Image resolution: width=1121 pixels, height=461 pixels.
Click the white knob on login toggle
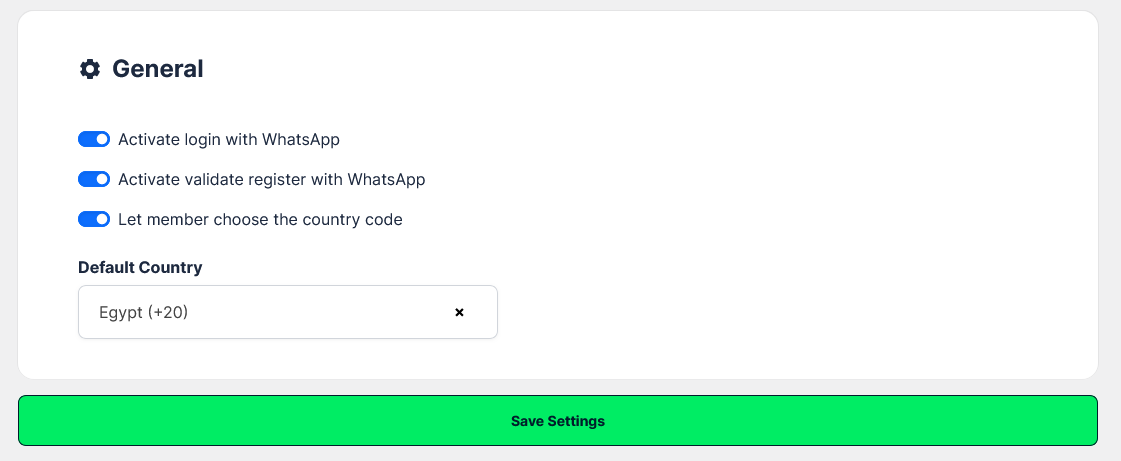(102, 139)
